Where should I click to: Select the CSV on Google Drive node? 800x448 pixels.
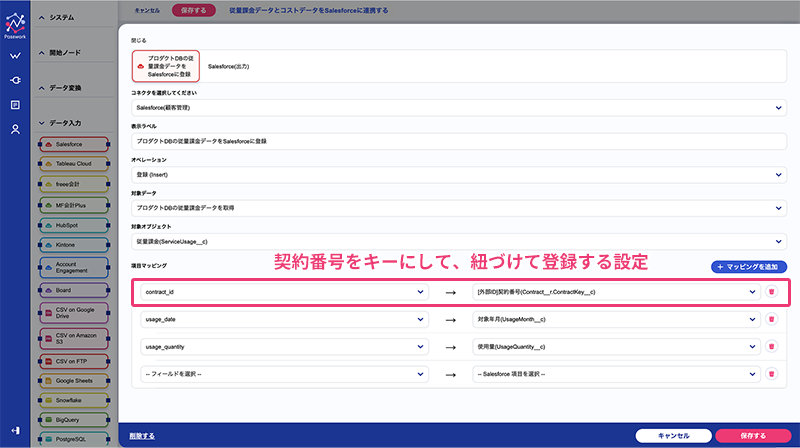click(74, 313)
